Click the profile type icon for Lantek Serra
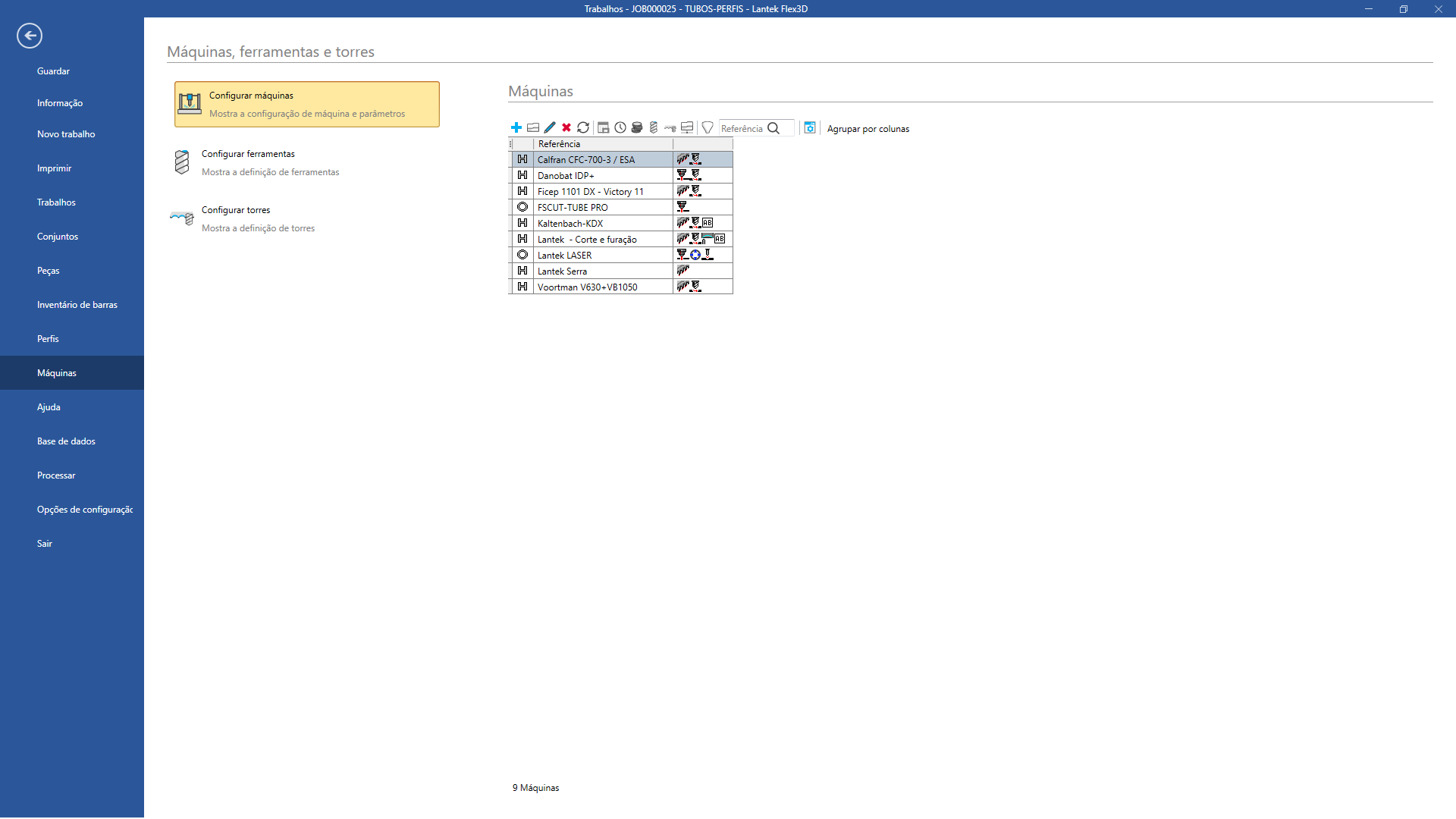The height and width of the screenshot is (819, 1456). [522, 271]
